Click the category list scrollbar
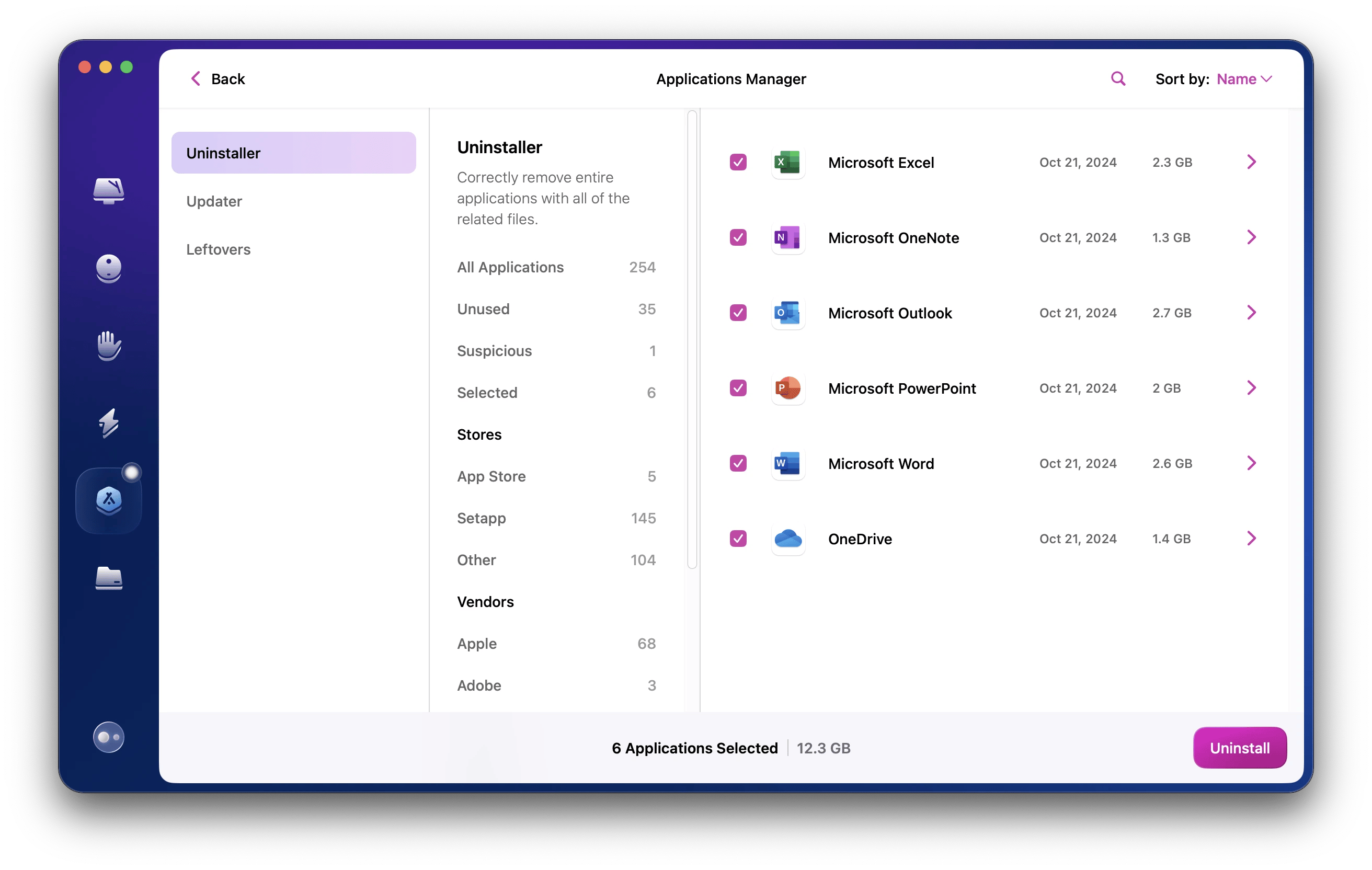Screen dimensions: 1372x870 point(692,339)
